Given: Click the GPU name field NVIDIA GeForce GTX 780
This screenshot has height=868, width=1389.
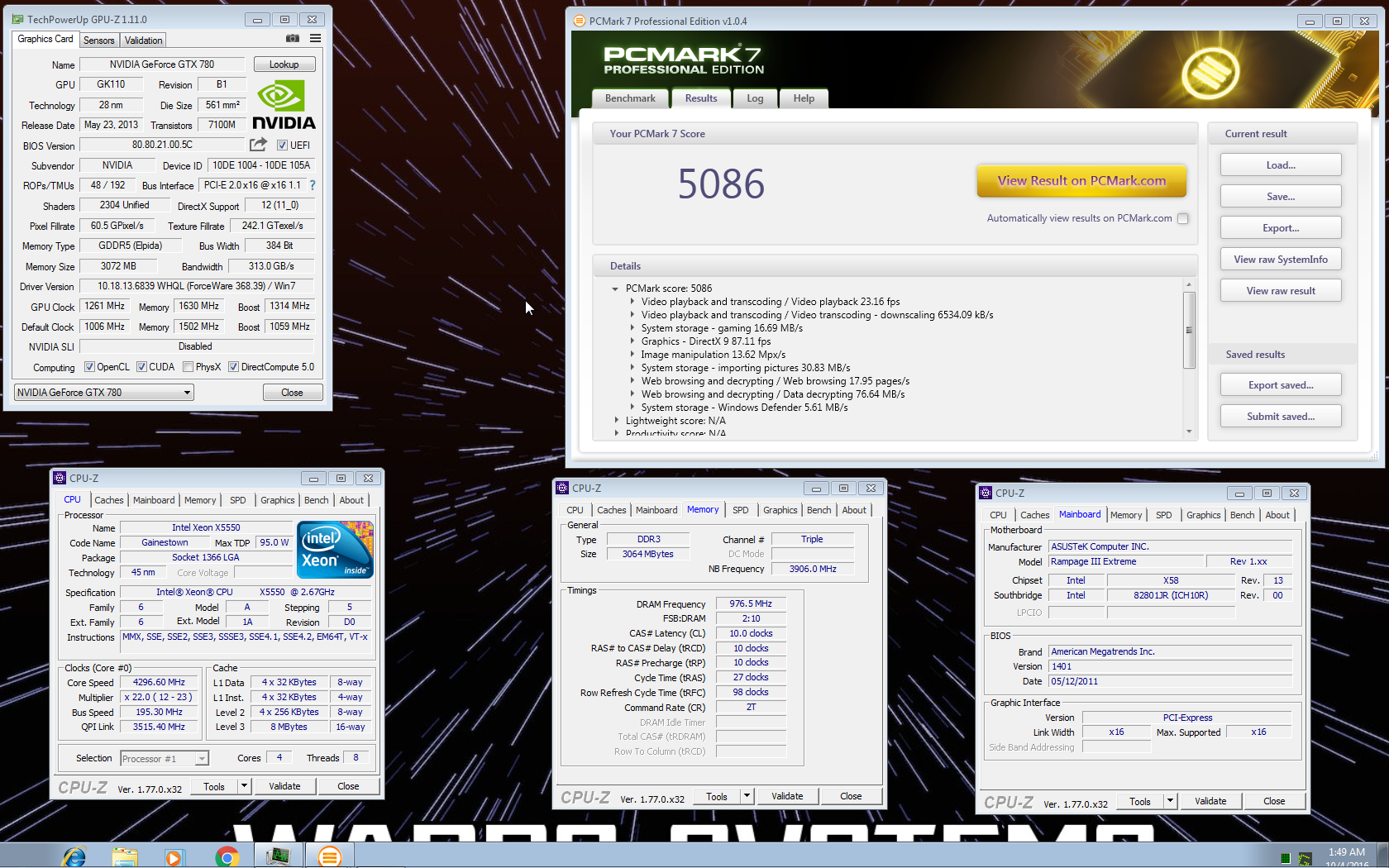Looking at the screenshot, I should 162,64.
